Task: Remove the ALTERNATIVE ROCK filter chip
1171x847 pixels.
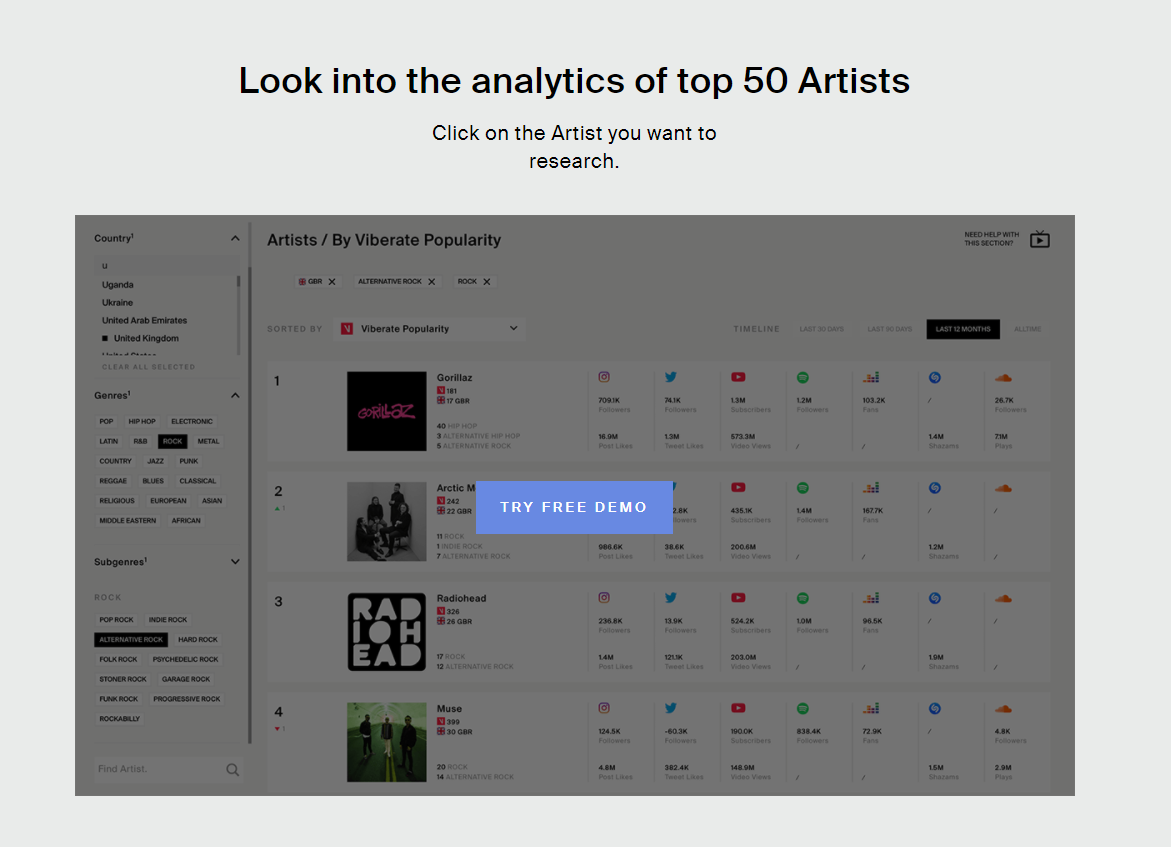Action: coord(432,282)
